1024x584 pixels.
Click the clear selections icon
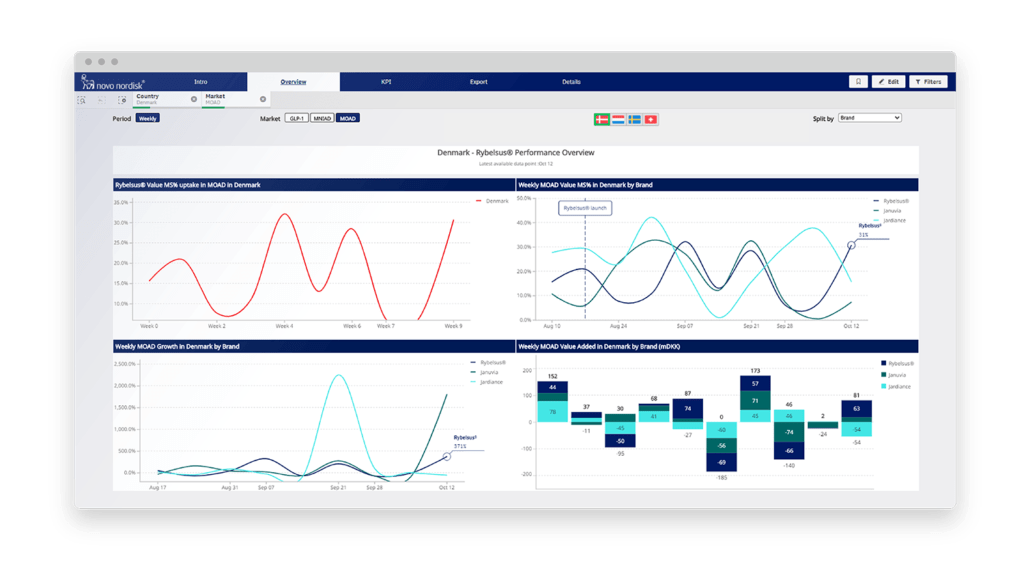click(122, 100)
